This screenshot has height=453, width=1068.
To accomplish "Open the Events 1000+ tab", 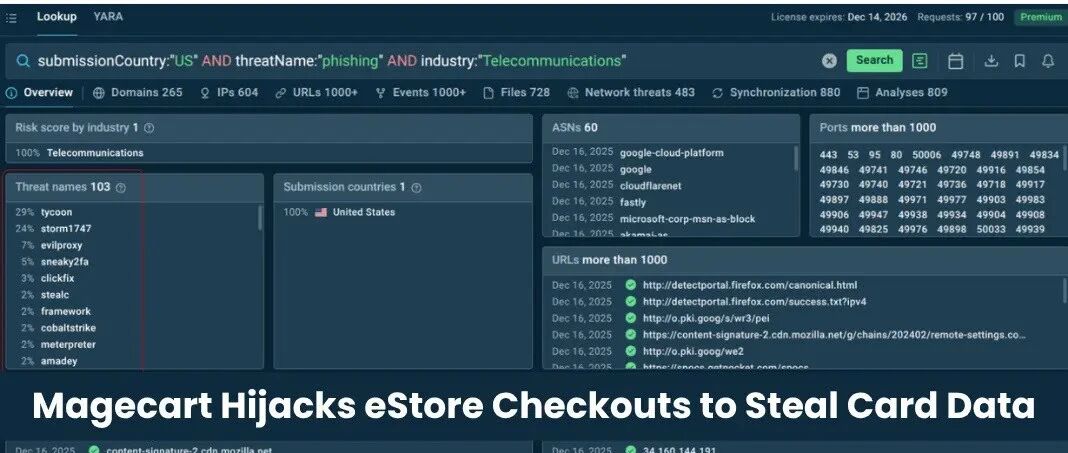I will coord(420,93).
